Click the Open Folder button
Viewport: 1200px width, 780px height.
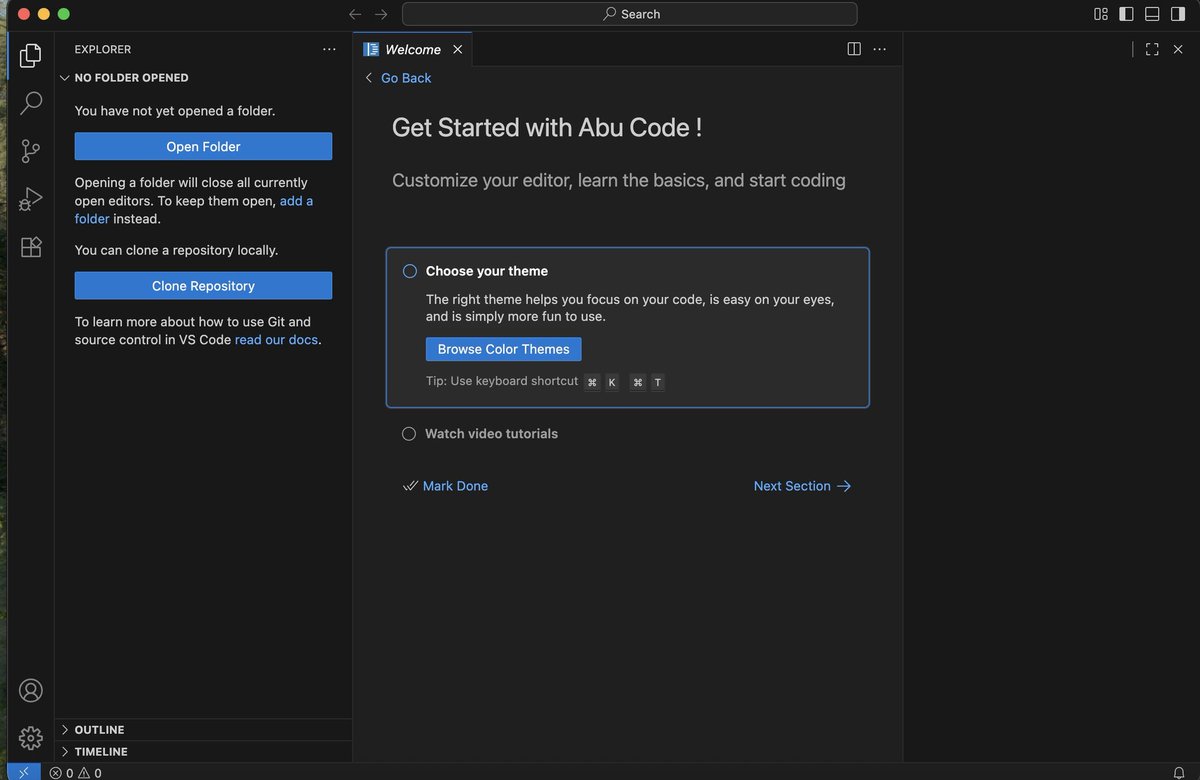(203, 146)
